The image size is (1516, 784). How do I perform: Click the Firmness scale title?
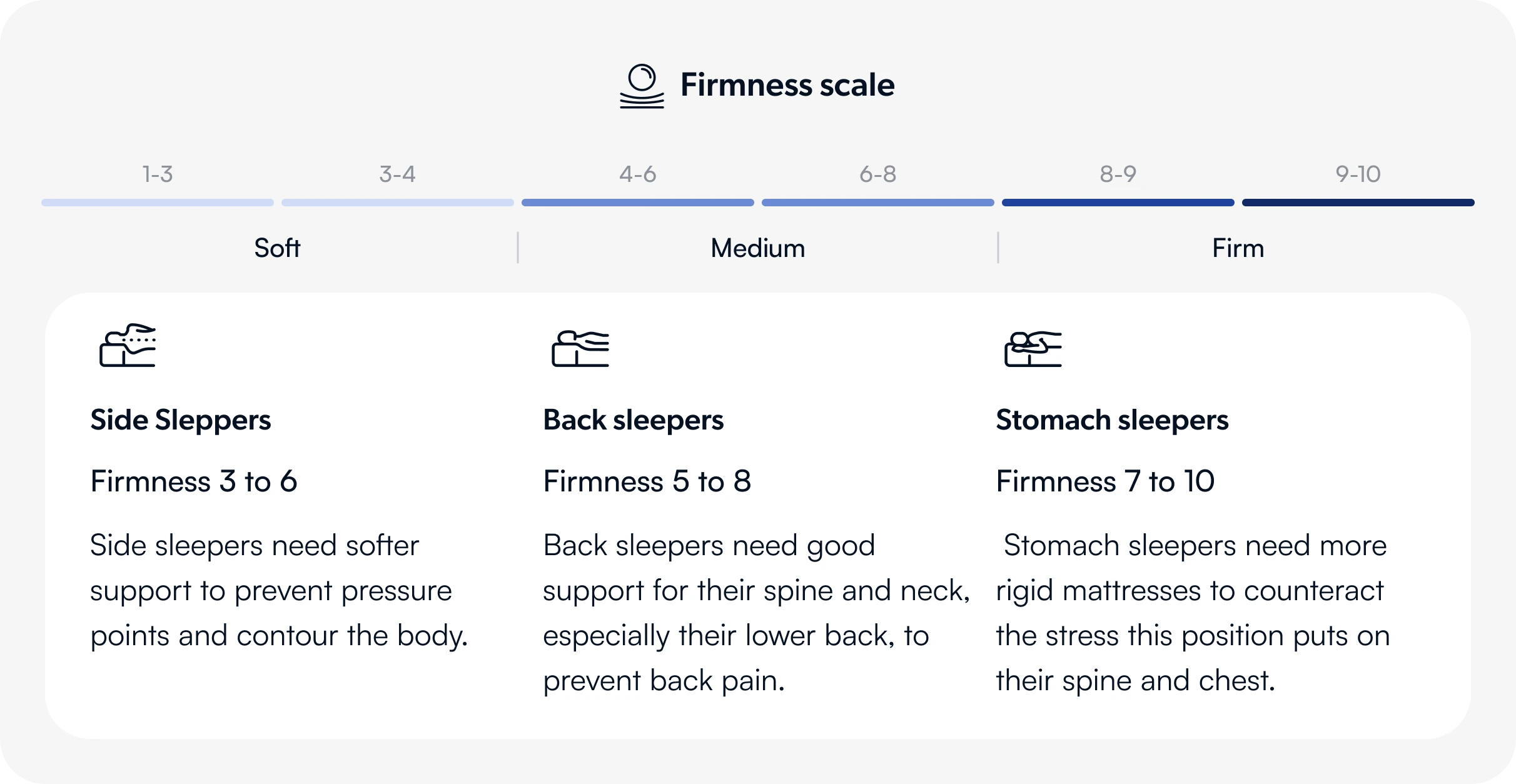pos(787,85)
